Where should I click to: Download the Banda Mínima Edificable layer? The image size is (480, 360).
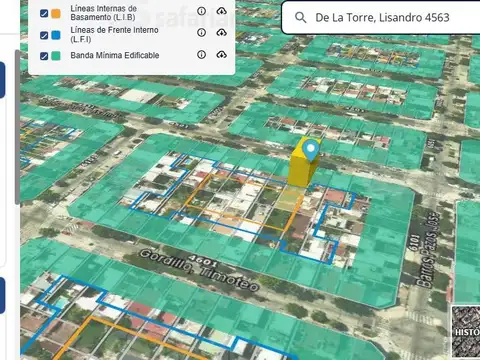(x=221, y=54)
